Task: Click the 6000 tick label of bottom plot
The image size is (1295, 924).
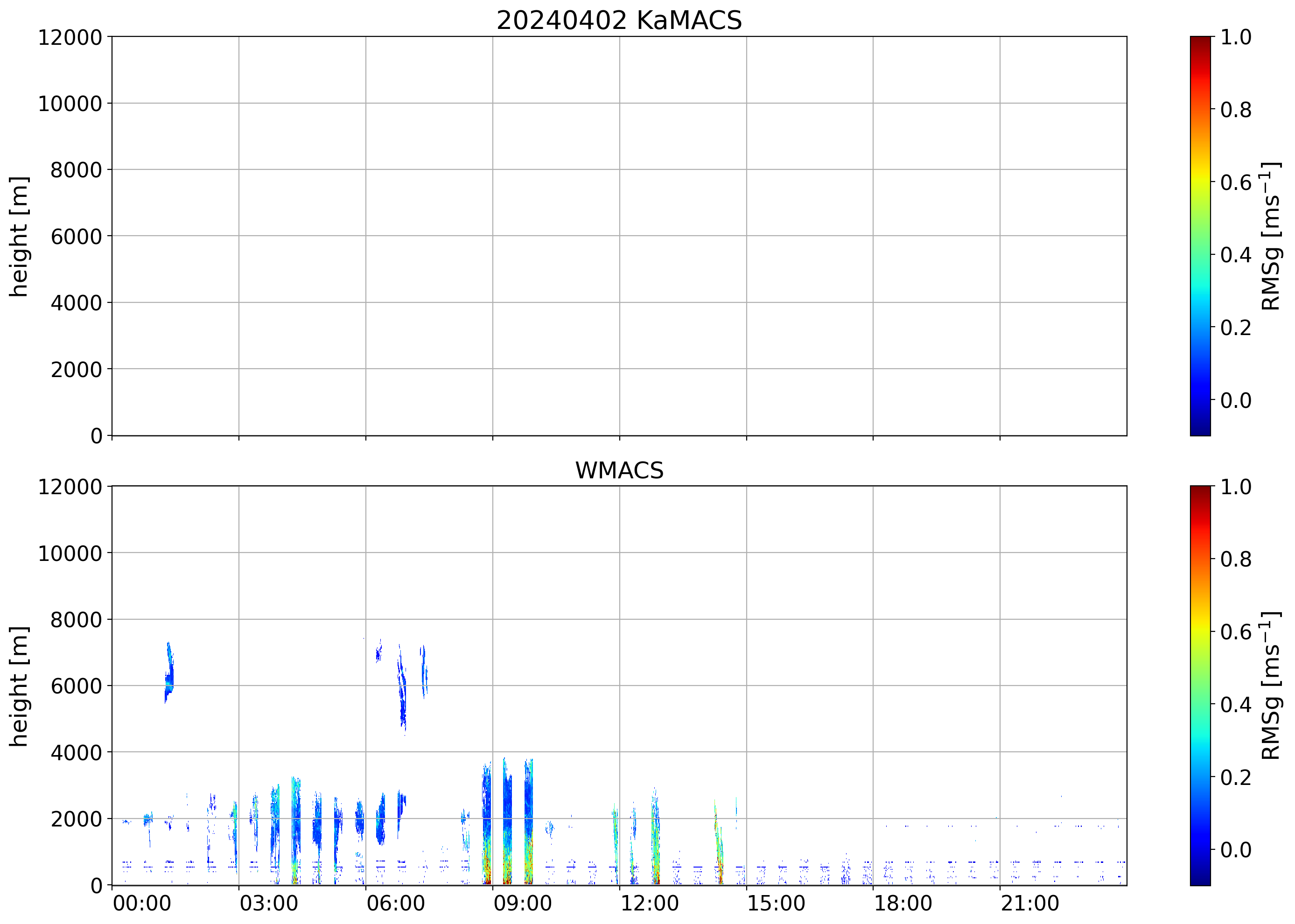Action: (76, 686)
